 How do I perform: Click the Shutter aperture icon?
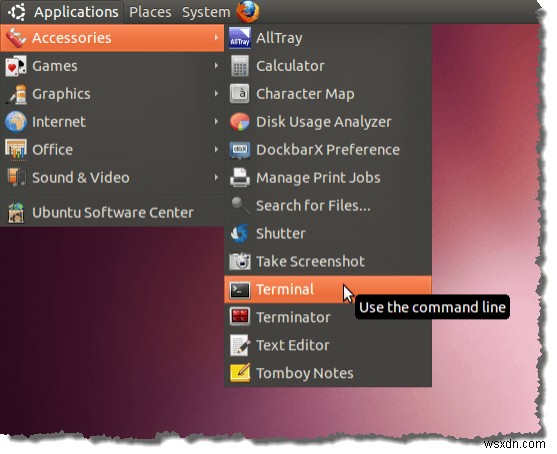click(x=239, y=233)
